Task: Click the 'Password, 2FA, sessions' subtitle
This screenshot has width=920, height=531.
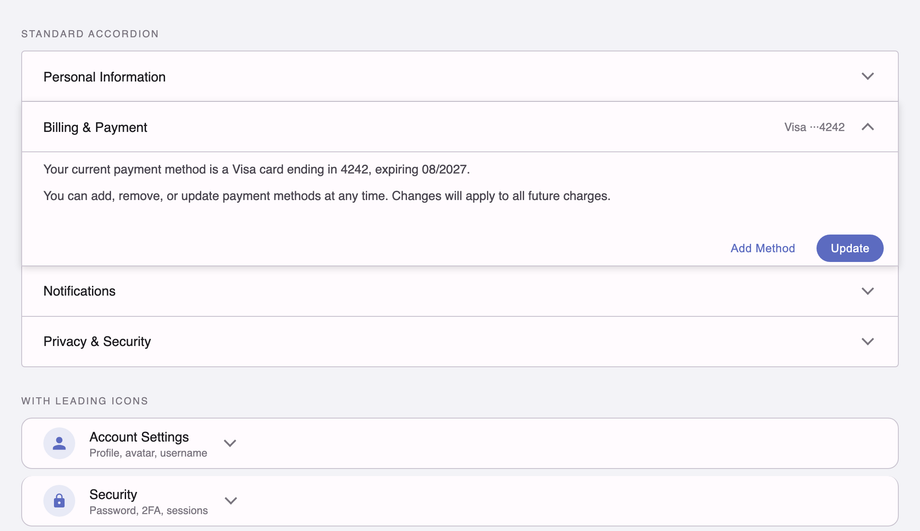Action: click(x=148, y=510)
